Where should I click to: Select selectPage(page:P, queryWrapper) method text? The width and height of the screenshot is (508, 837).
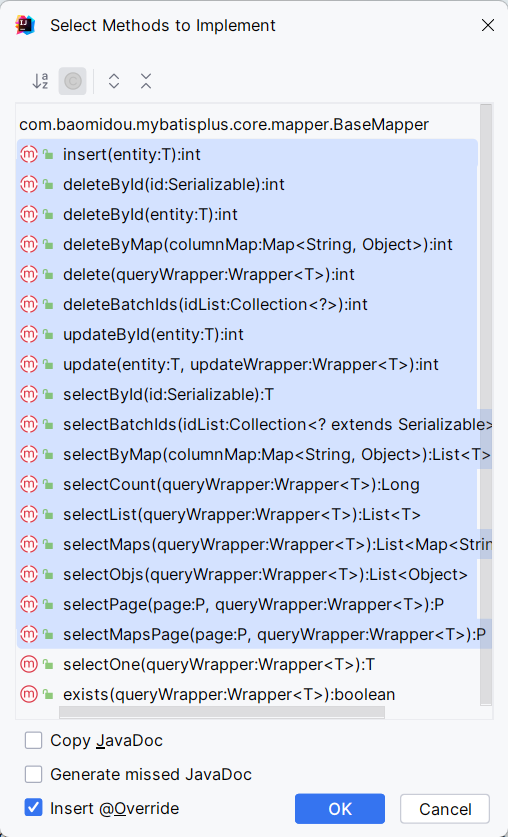253,605
